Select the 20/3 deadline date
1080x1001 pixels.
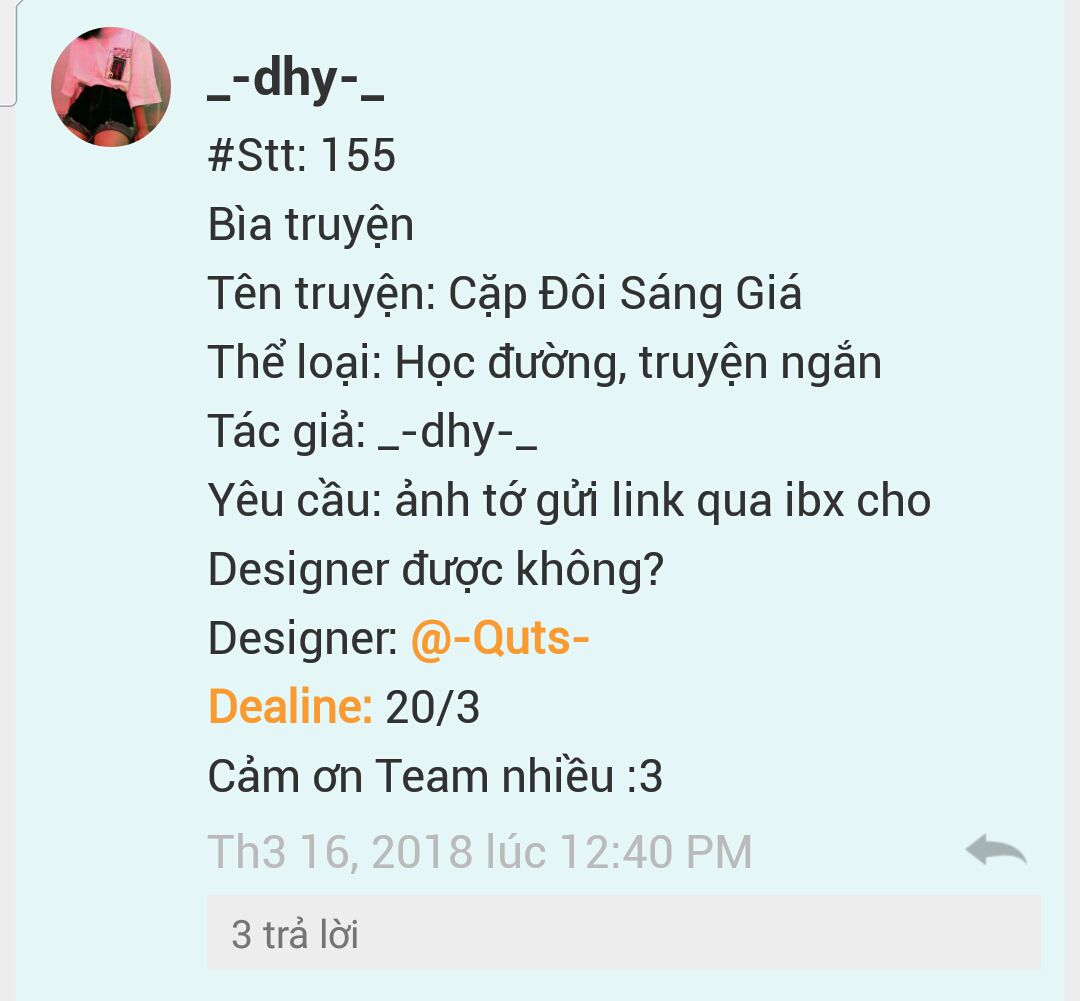pos(432,708)
